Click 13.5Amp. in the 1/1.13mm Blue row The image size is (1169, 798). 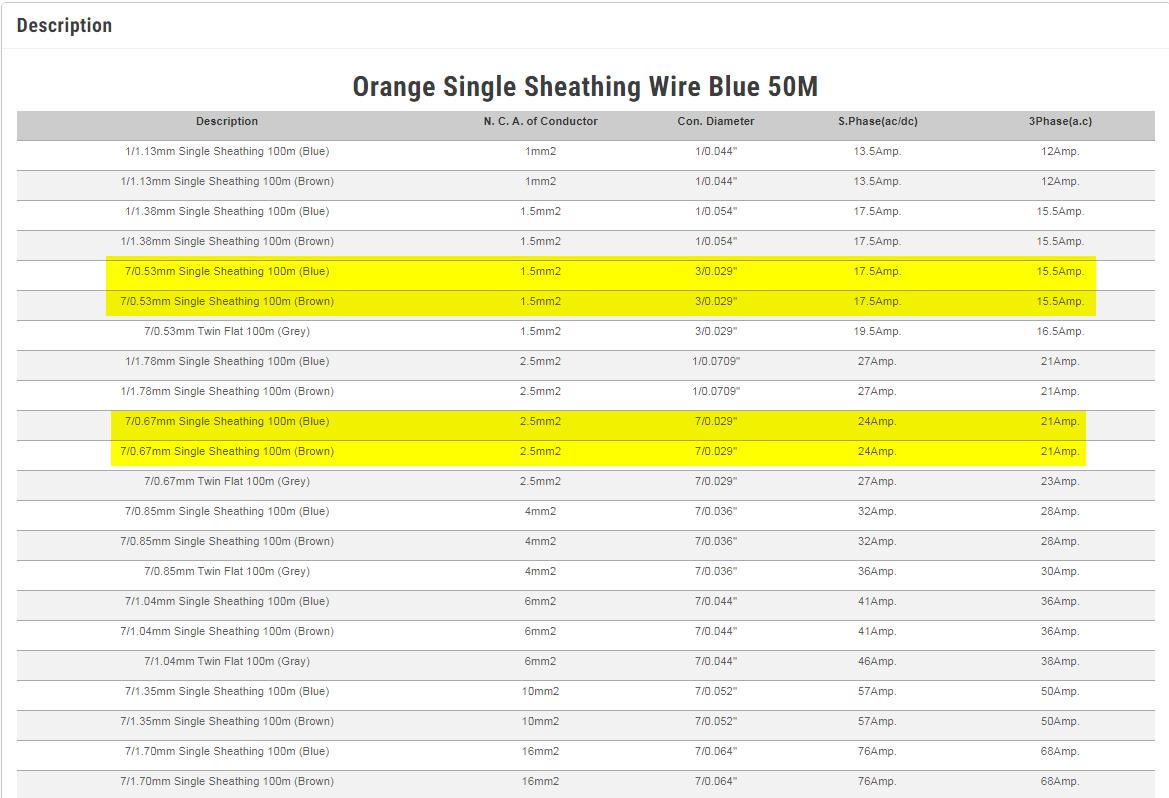click(x=877, y=151)
